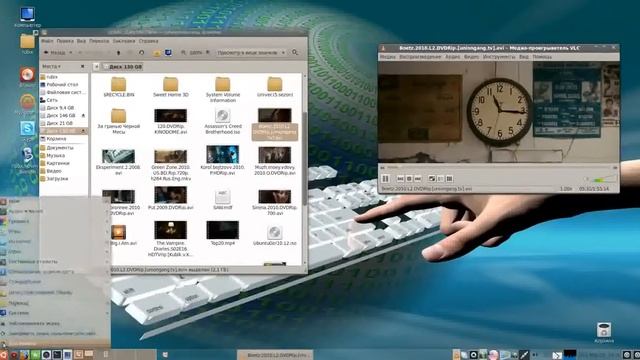640x360 pixels.
Task: Open VLC Инструменты menu
Action: pos(499,57)
